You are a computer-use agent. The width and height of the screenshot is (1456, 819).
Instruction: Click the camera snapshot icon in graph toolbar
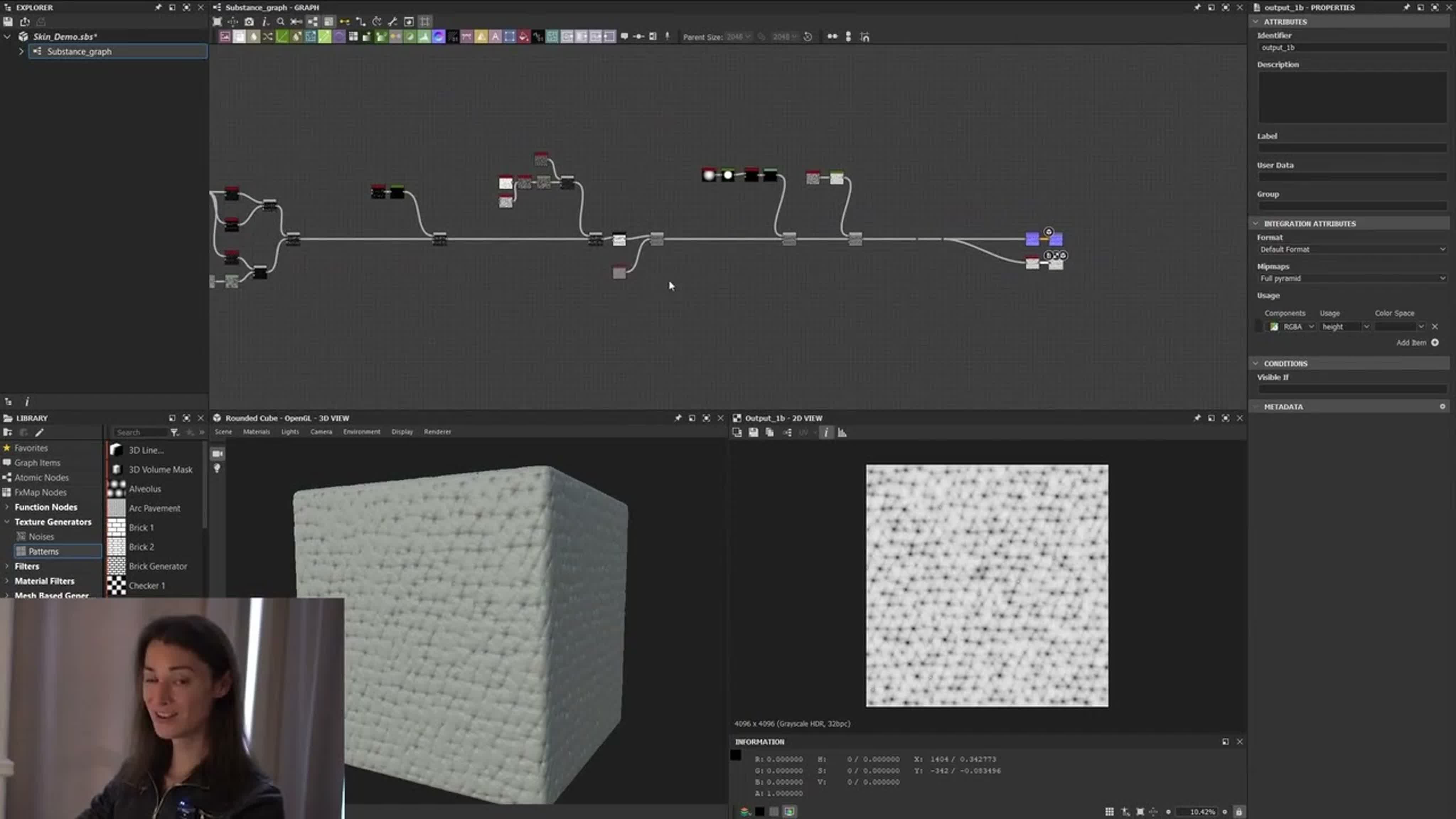pos(249,21)
